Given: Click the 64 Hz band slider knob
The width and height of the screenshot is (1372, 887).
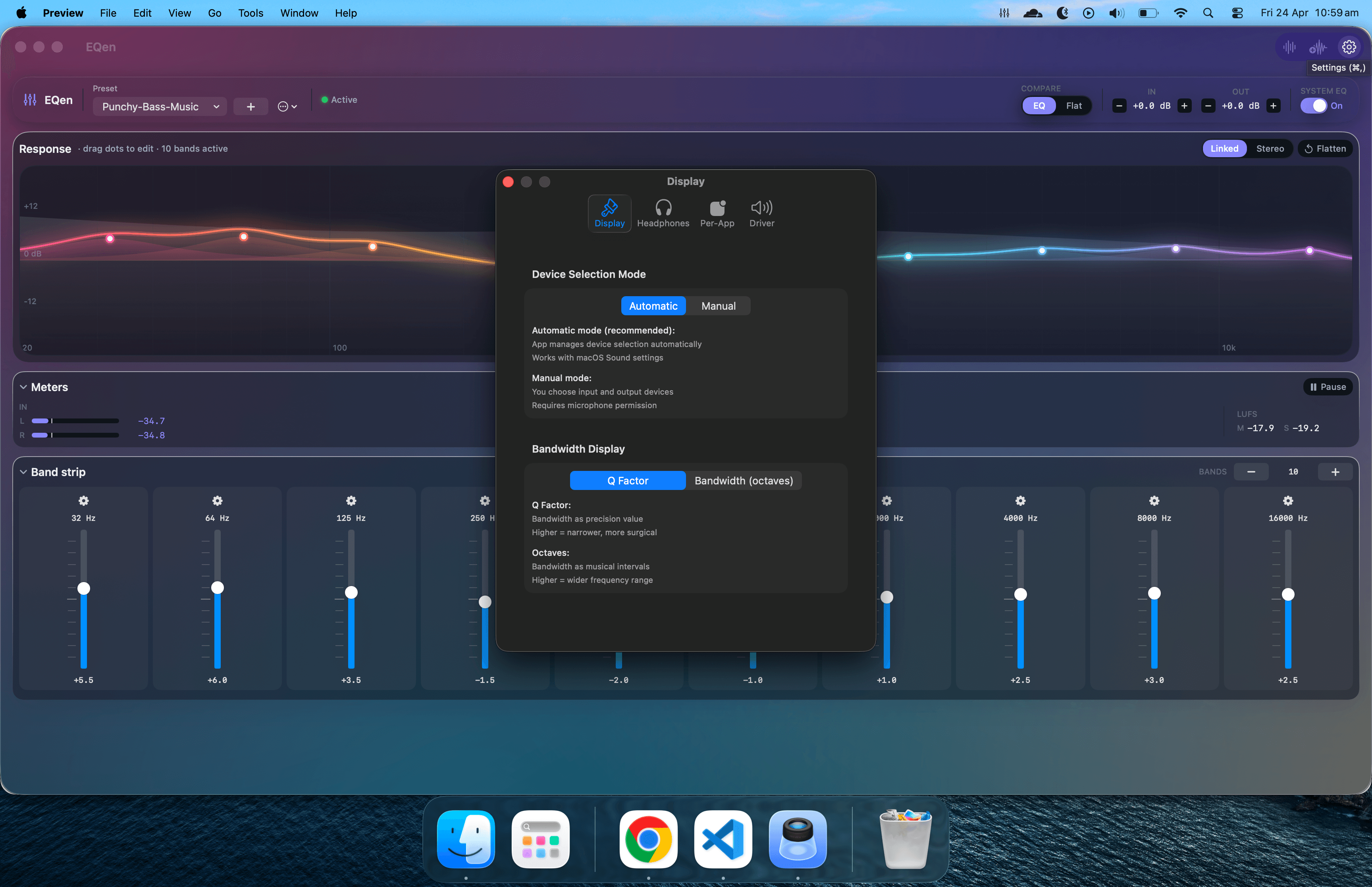Looking at the screenshot, I should coord(218,588).
